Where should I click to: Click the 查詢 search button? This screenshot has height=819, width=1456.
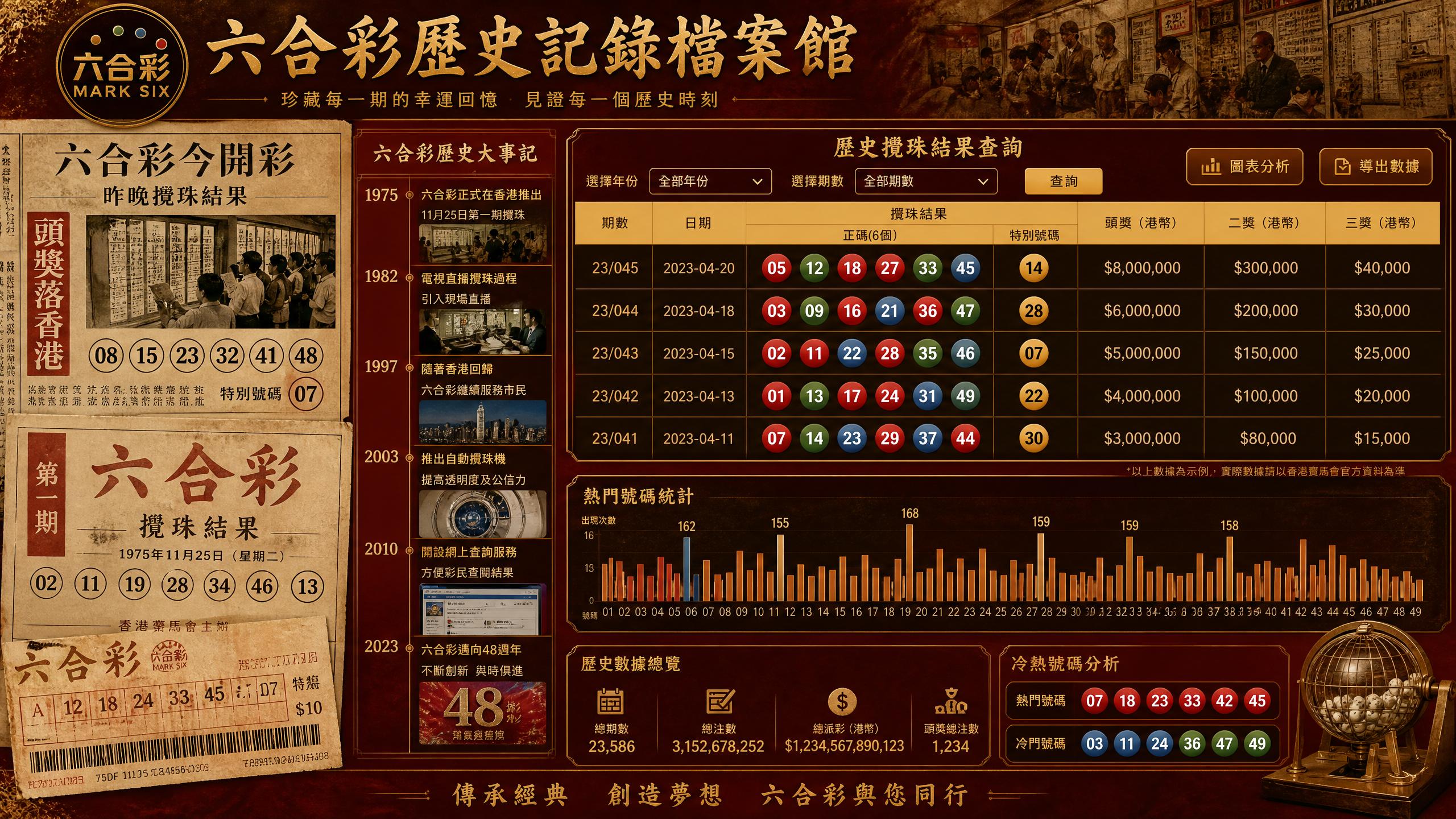[1064, 181]
